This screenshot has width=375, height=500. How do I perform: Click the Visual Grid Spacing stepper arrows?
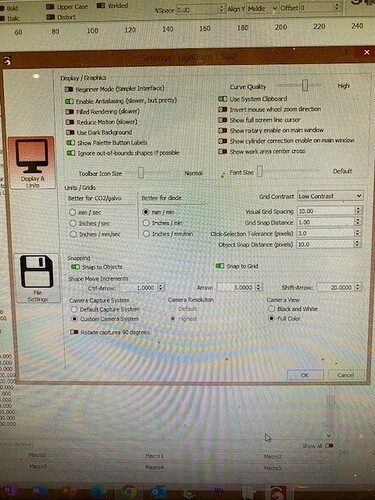[x=358, y=211]
